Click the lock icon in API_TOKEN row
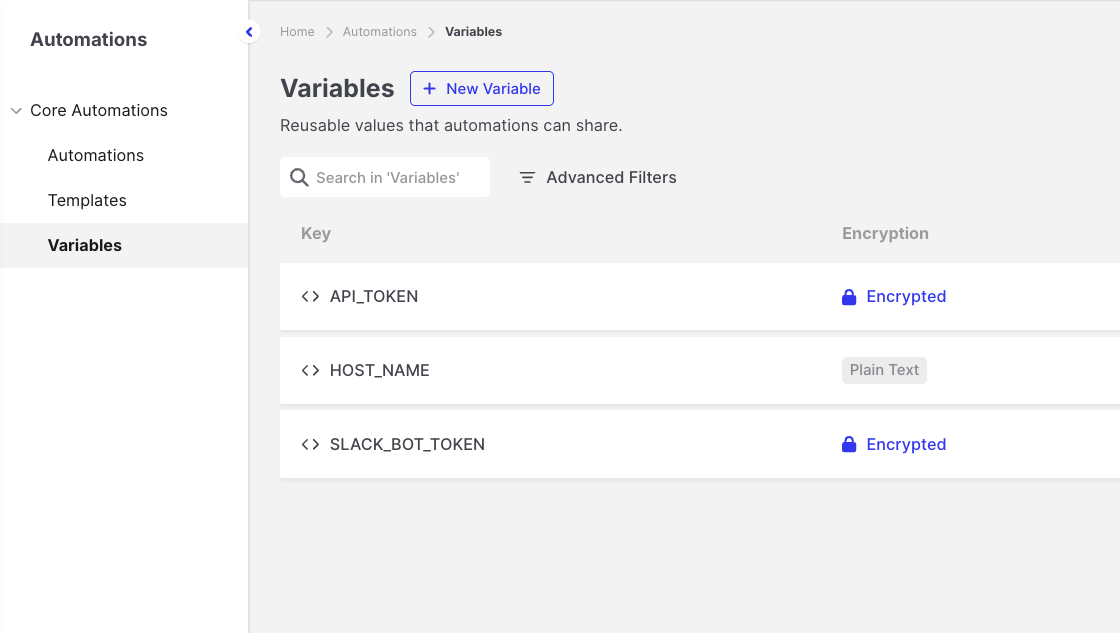1120x633 pixels. coord(849,296)
